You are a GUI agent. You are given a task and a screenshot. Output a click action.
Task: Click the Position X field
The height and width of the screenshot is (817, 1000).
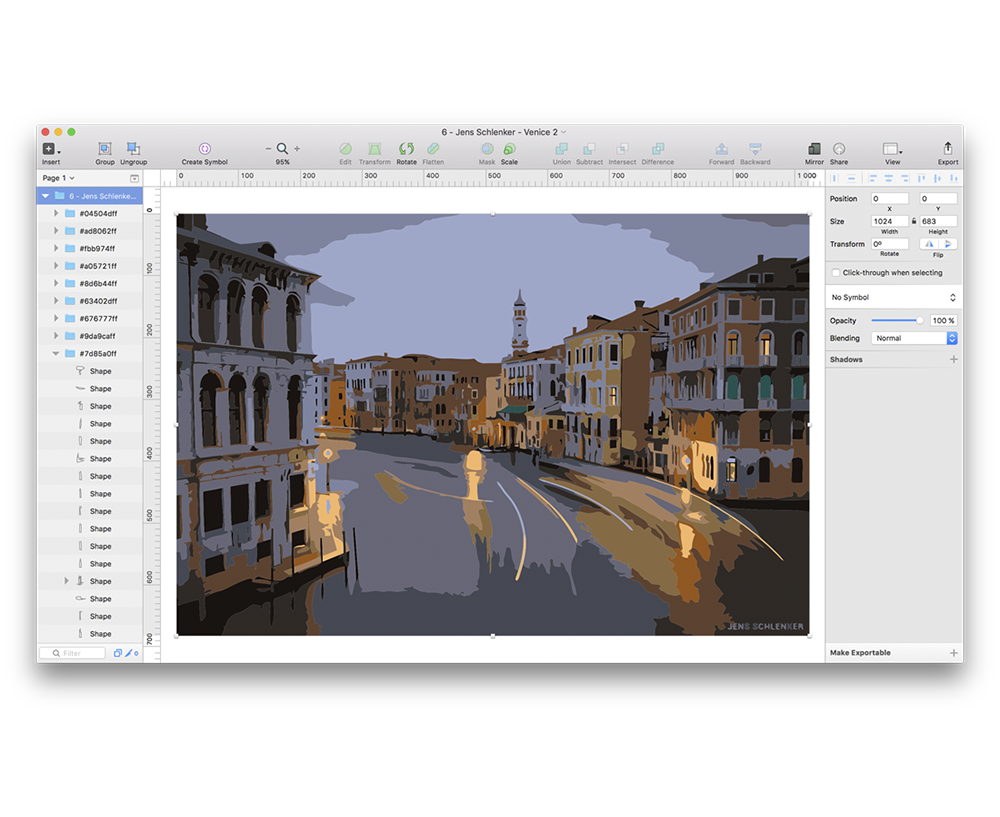(x=890, y=198)
